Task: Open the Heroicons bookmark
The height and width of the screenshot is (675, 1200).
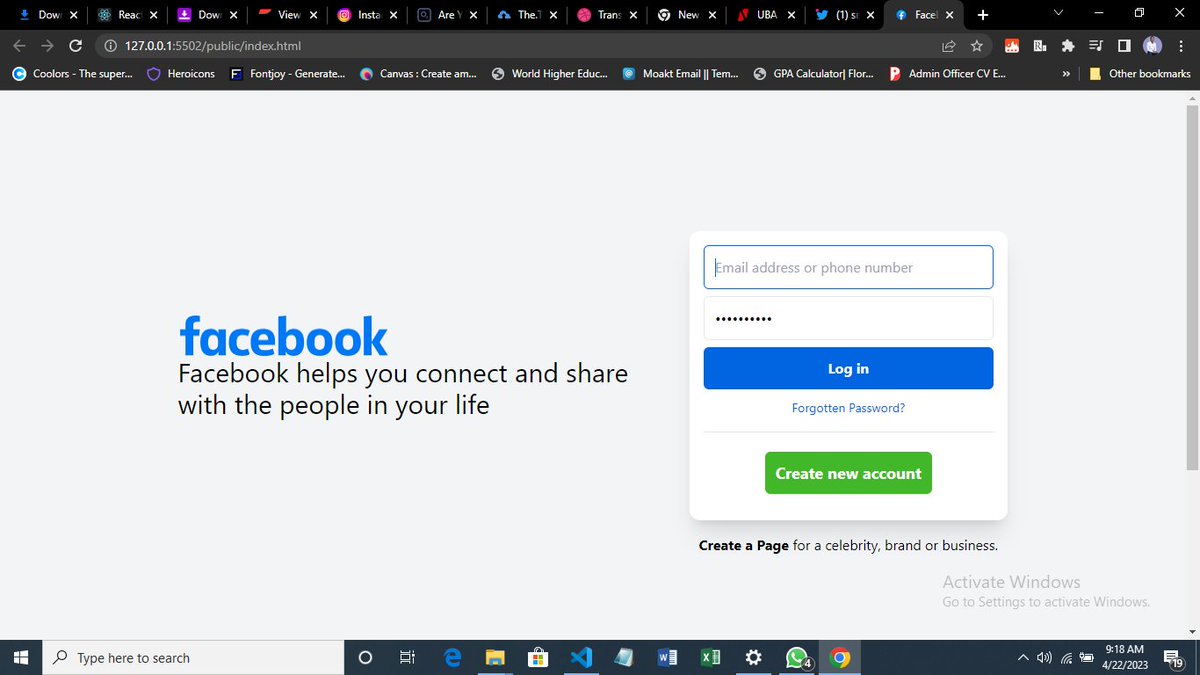Action: point(181,74)
